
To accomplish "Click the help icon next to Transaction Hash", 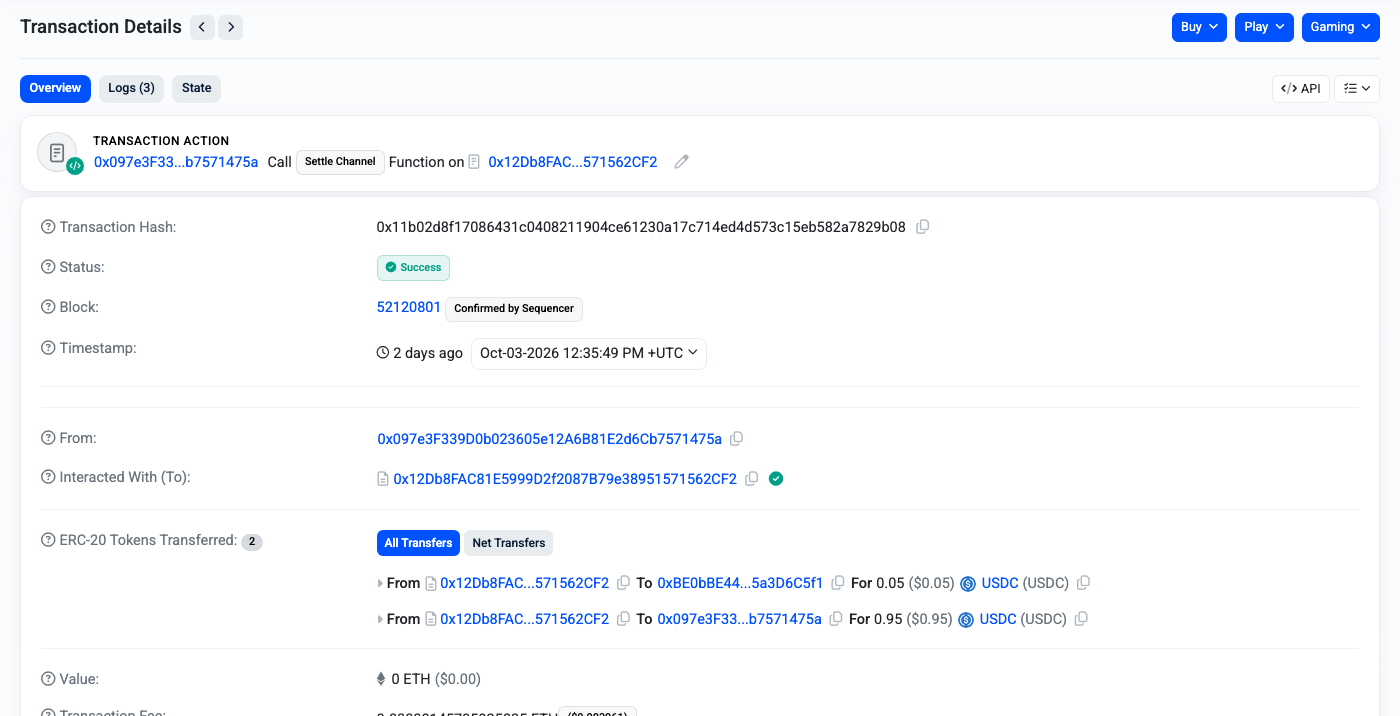I will 48,227.
